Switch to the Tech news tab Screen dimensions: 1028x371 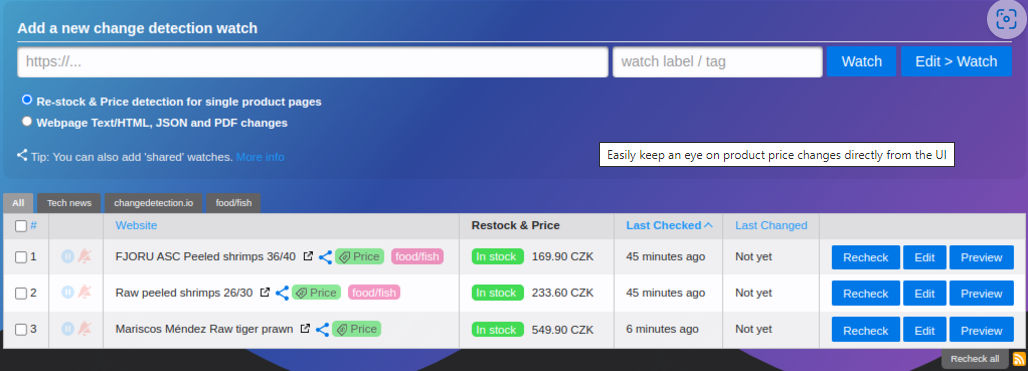[x=69, y=203]
